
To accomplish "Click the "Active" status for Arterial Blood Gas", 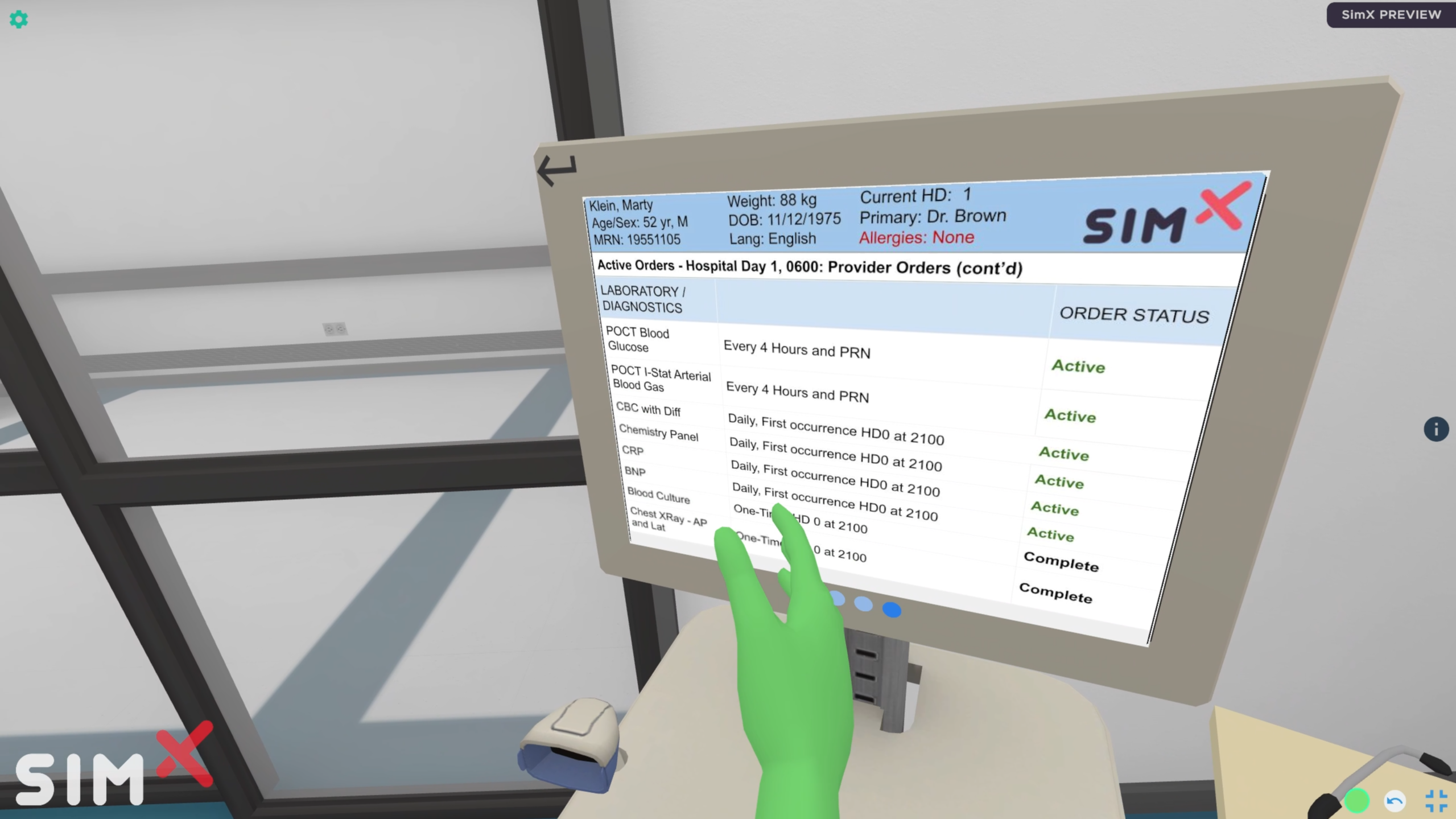I will 1070,415.
